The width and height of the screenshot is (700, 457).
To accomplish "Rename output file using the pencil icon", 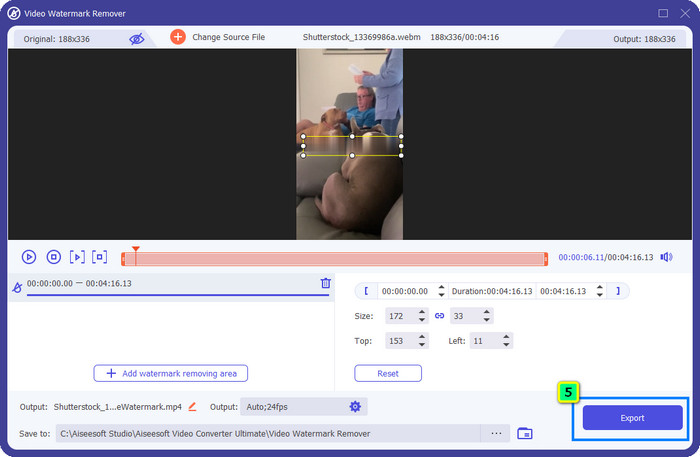I will click(x=192, y=406).
